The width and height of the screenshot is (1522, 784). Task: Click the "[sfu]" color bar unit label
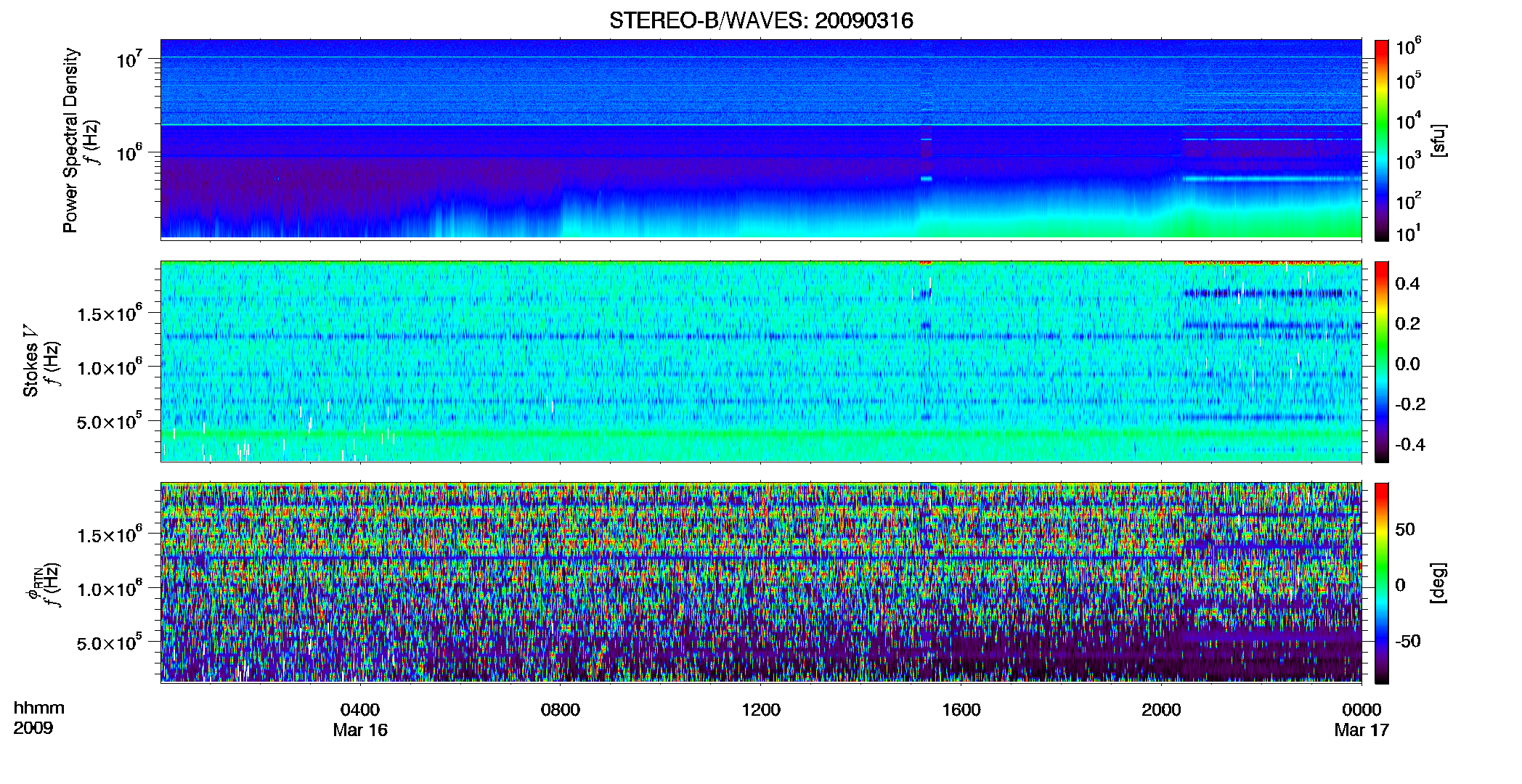click(x=1438, y=140)
